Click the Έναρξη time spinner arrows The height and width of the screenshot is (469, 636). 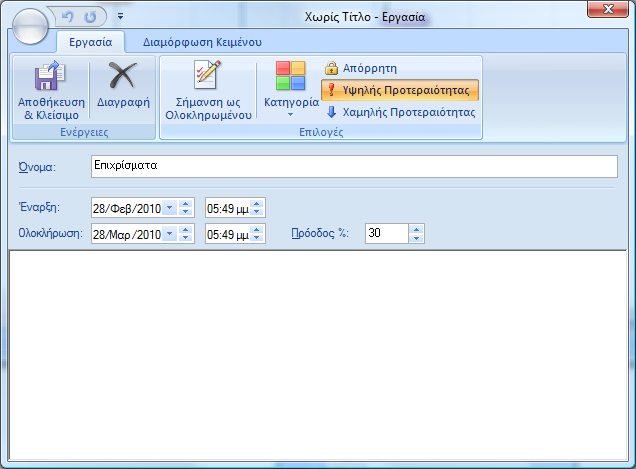pos(257,208)
